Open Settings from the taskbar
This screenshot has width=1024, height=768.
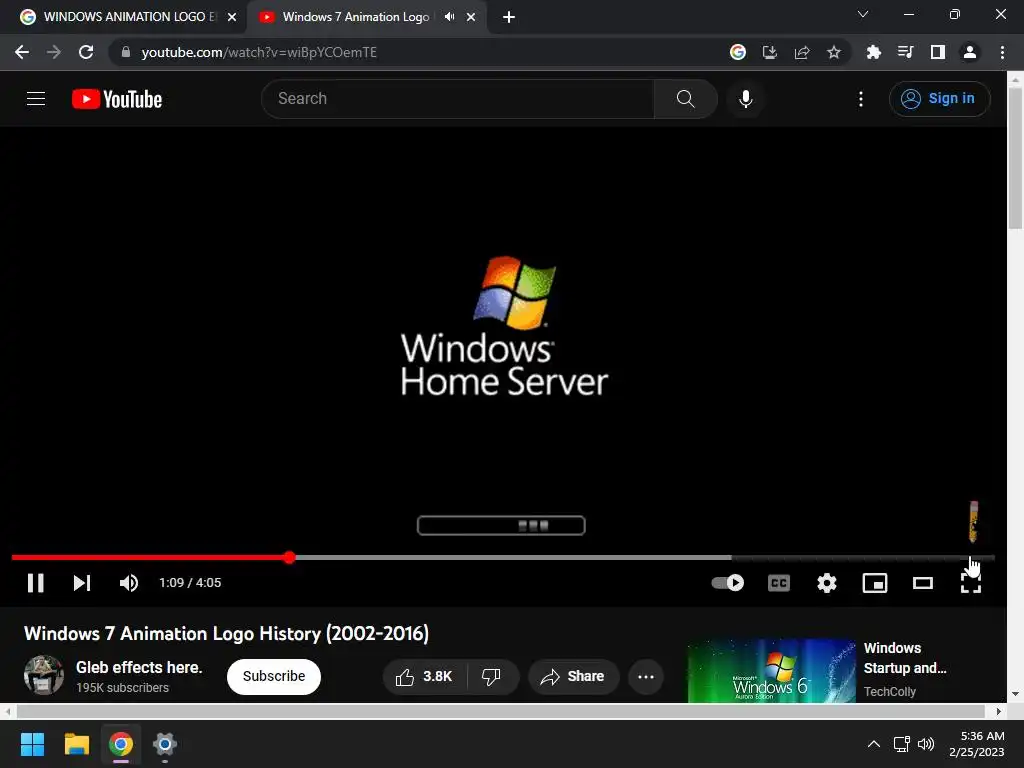point(165,744)
